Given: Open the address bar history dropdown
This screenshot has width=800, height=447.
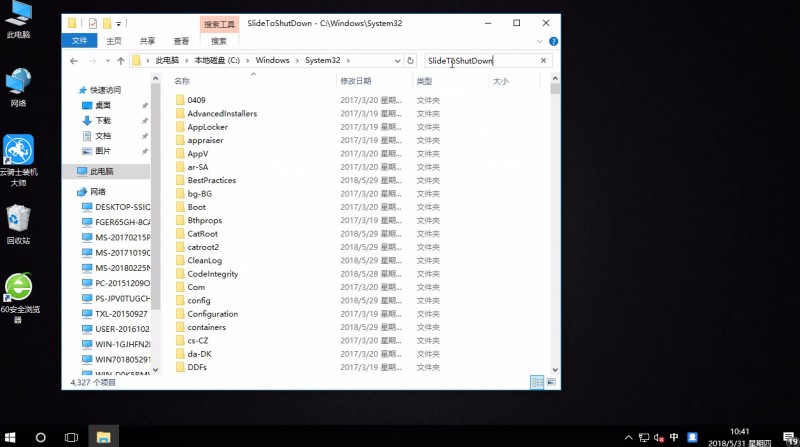Looking at the screenshot, I should point(397,61).
